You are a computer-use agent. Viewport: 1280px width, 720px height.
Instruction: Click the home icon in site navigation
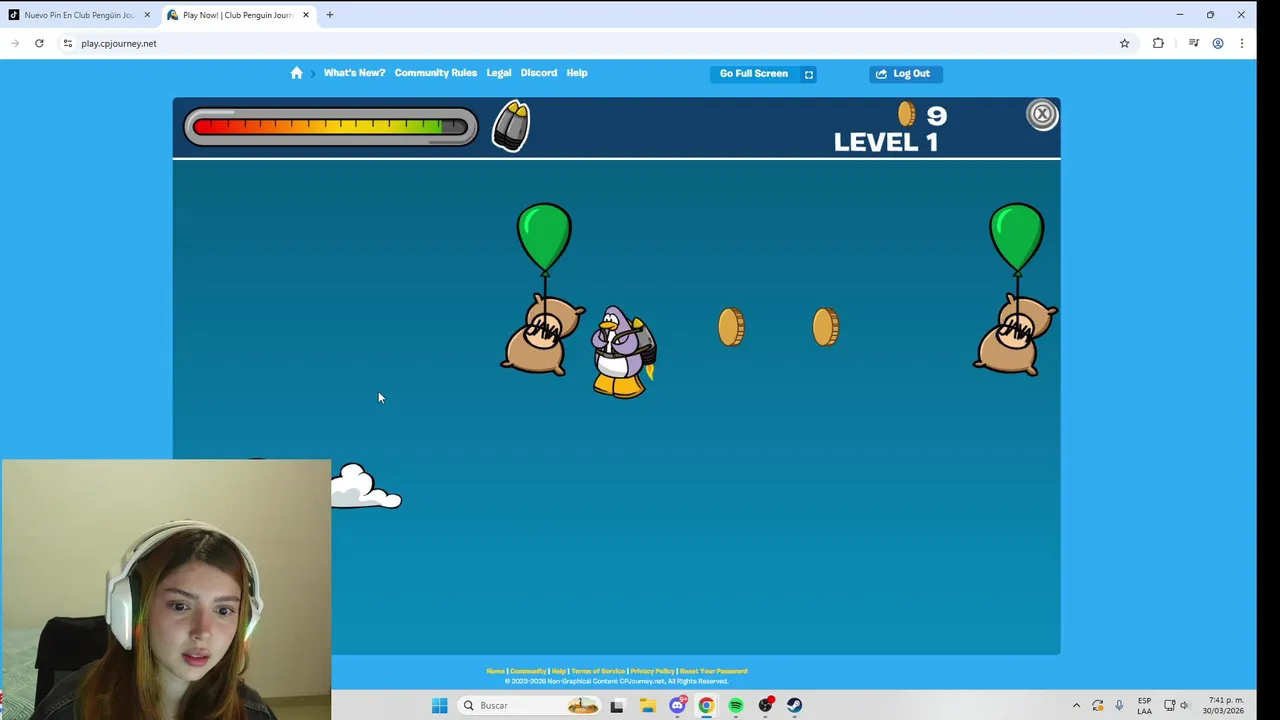coord(296,73)
